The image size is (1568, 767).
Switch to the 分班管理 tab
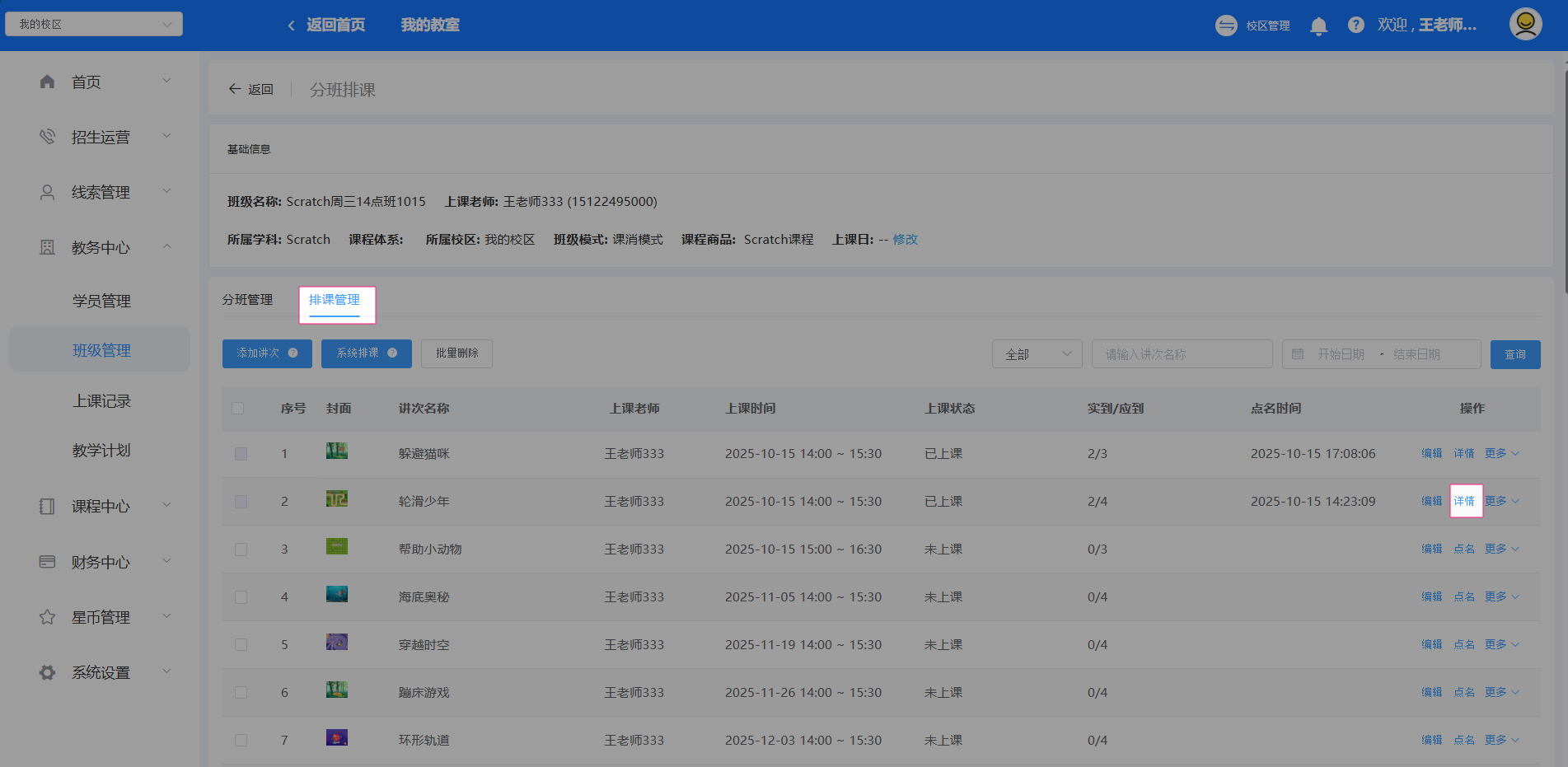[x=247, y=300]
